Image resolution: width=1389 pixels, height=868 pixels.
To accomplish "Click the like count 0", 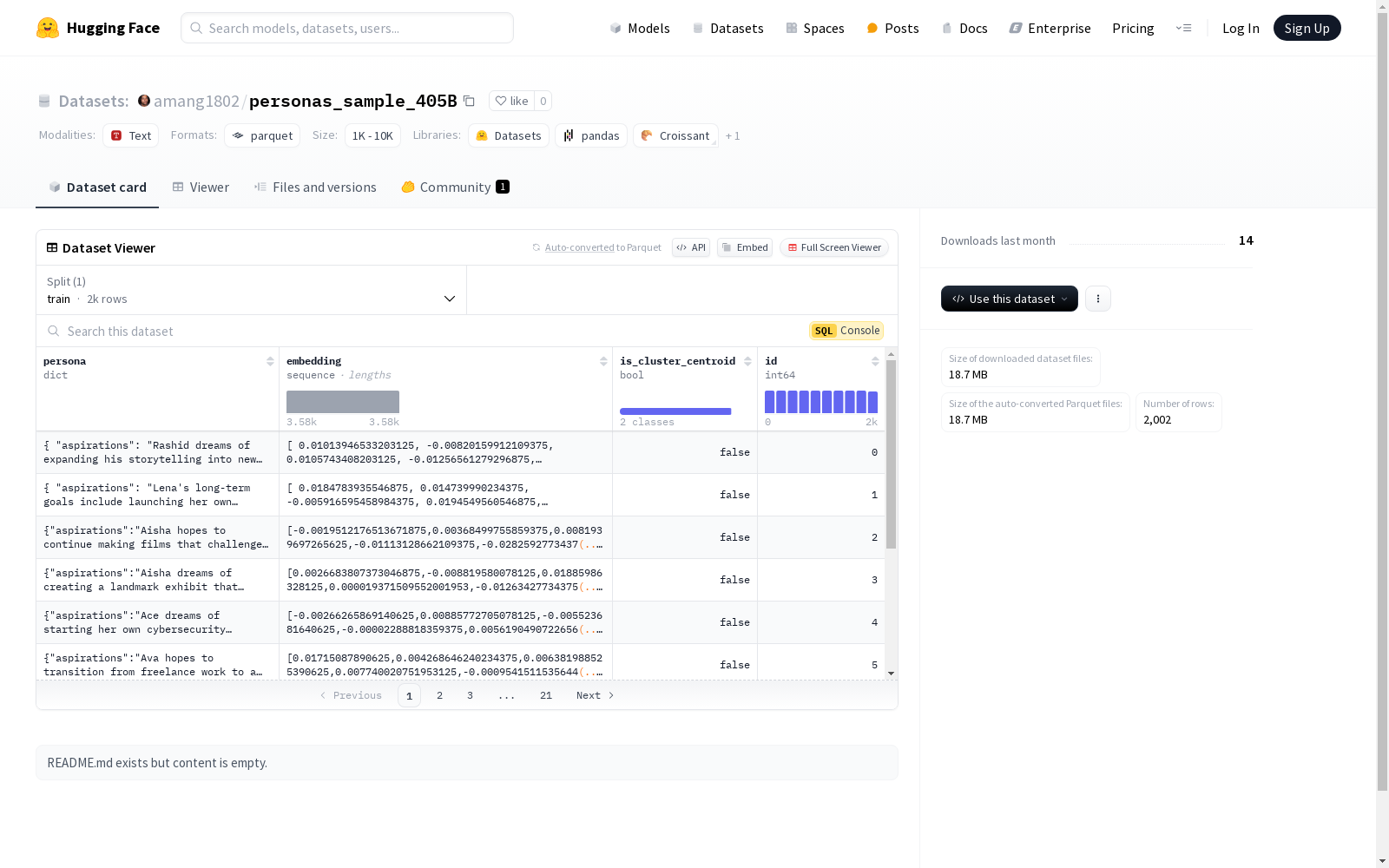I will point(543,101).
